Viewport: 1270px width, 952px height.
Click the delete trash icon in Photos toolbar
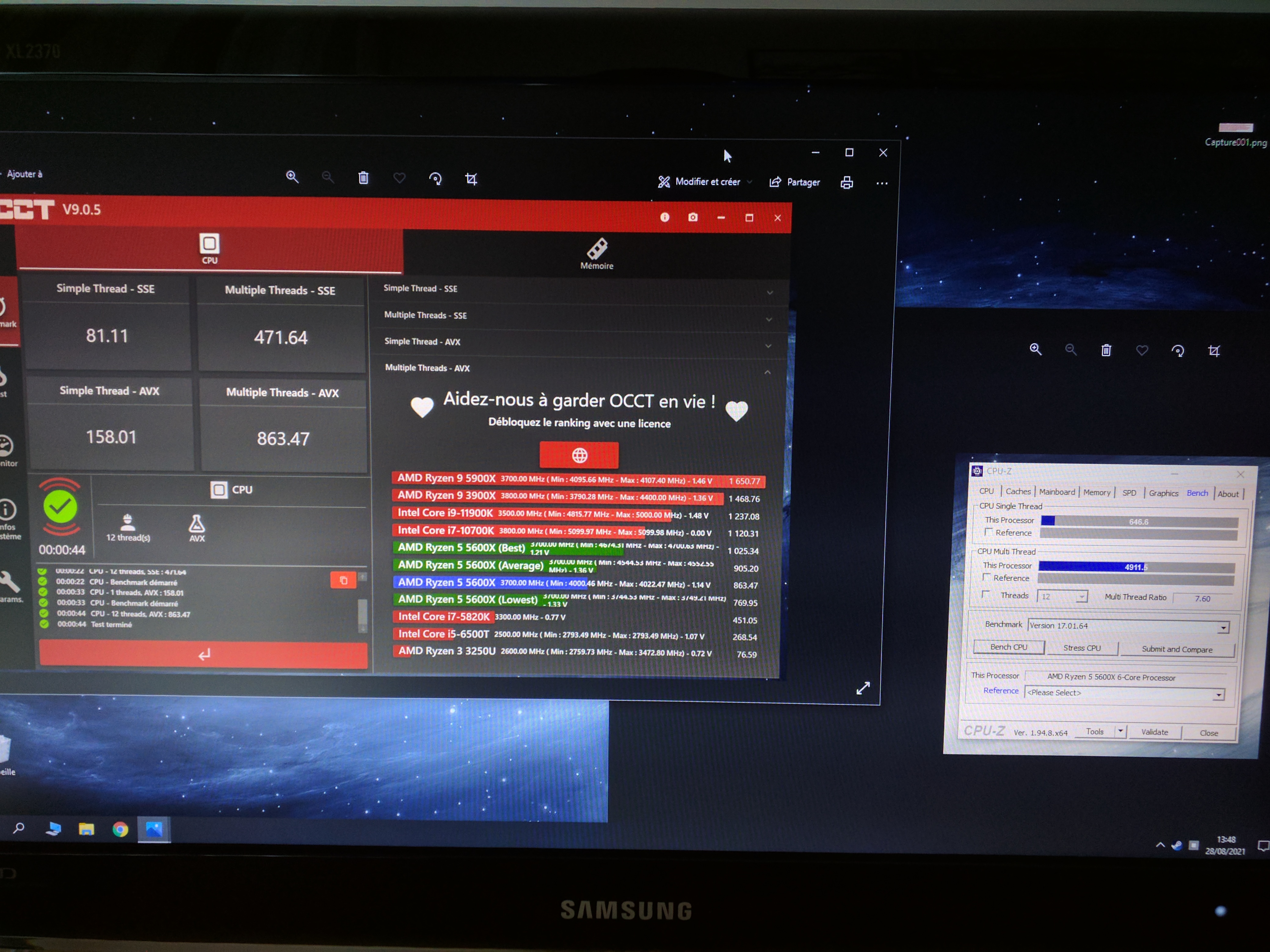tap(363, 178)
